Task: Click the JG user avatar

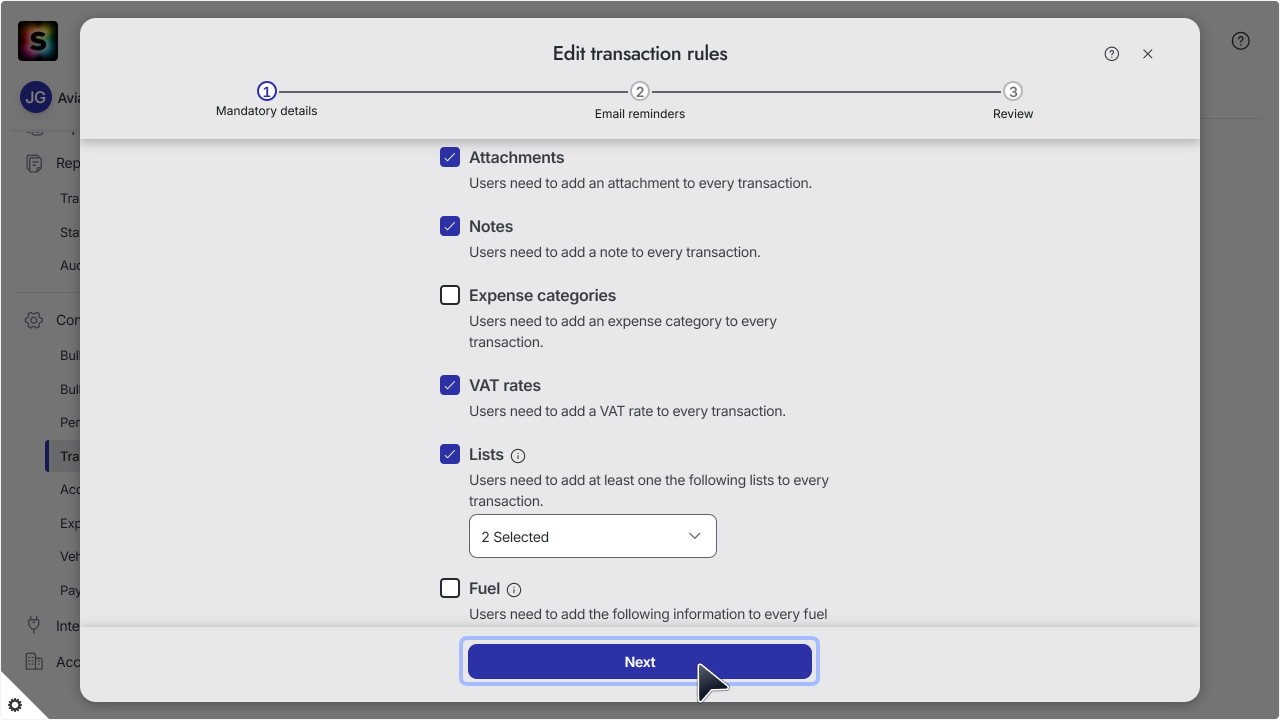Action: [36, 98]
